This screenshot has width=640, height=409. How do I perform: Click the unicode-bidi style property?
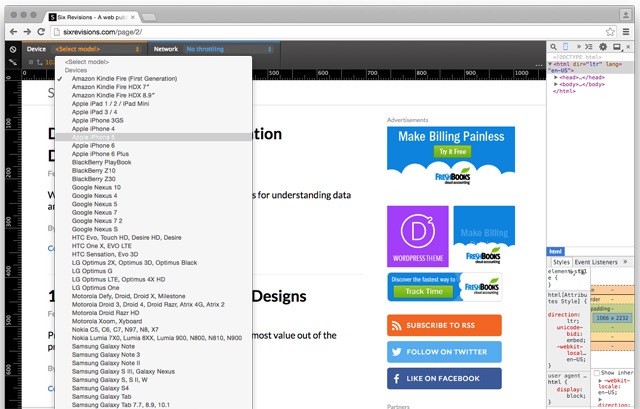pos(571,333)
